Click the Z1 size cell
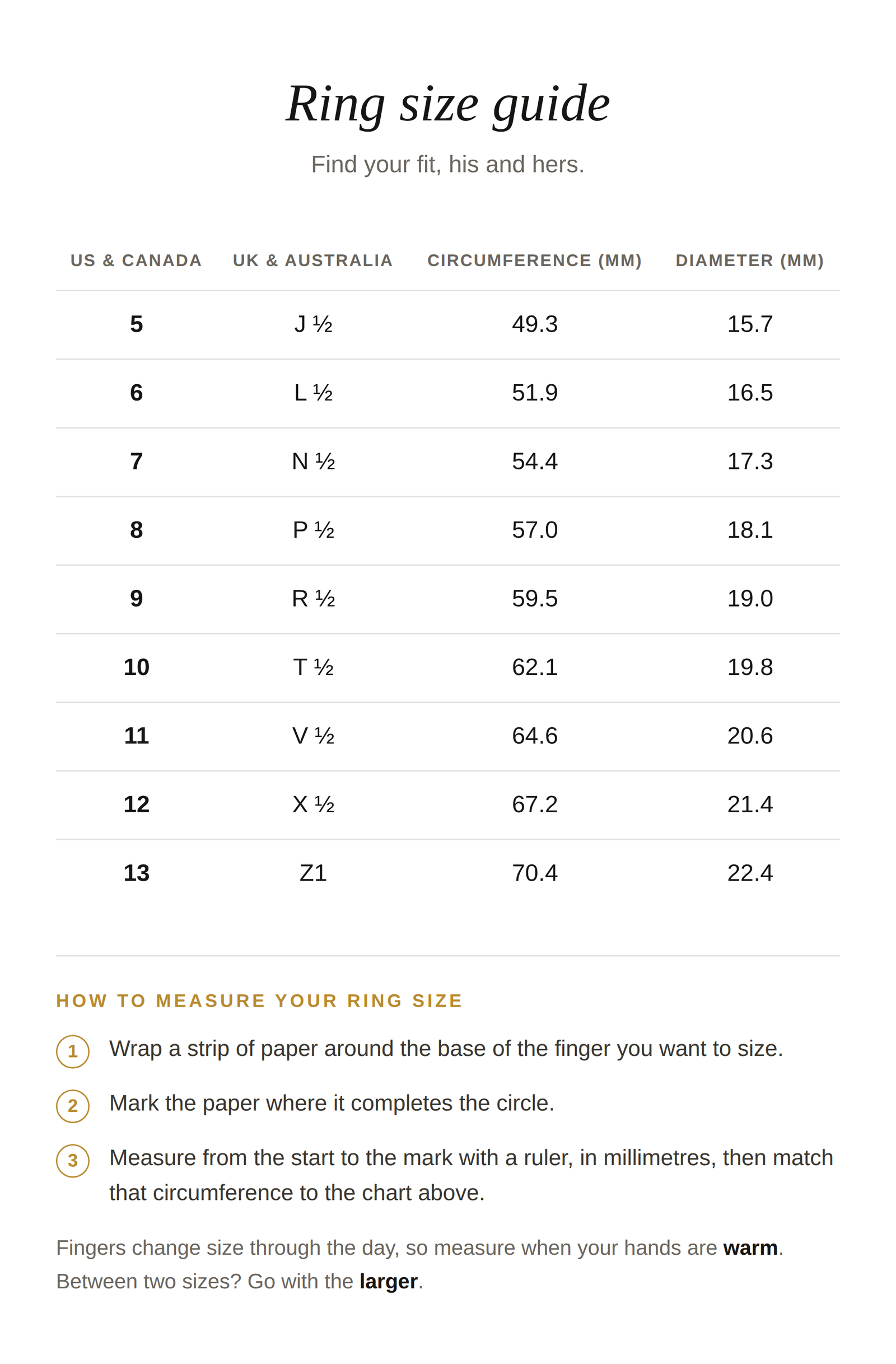The height and width of the screenshot is (1364, 896). (x=313, y=873)
